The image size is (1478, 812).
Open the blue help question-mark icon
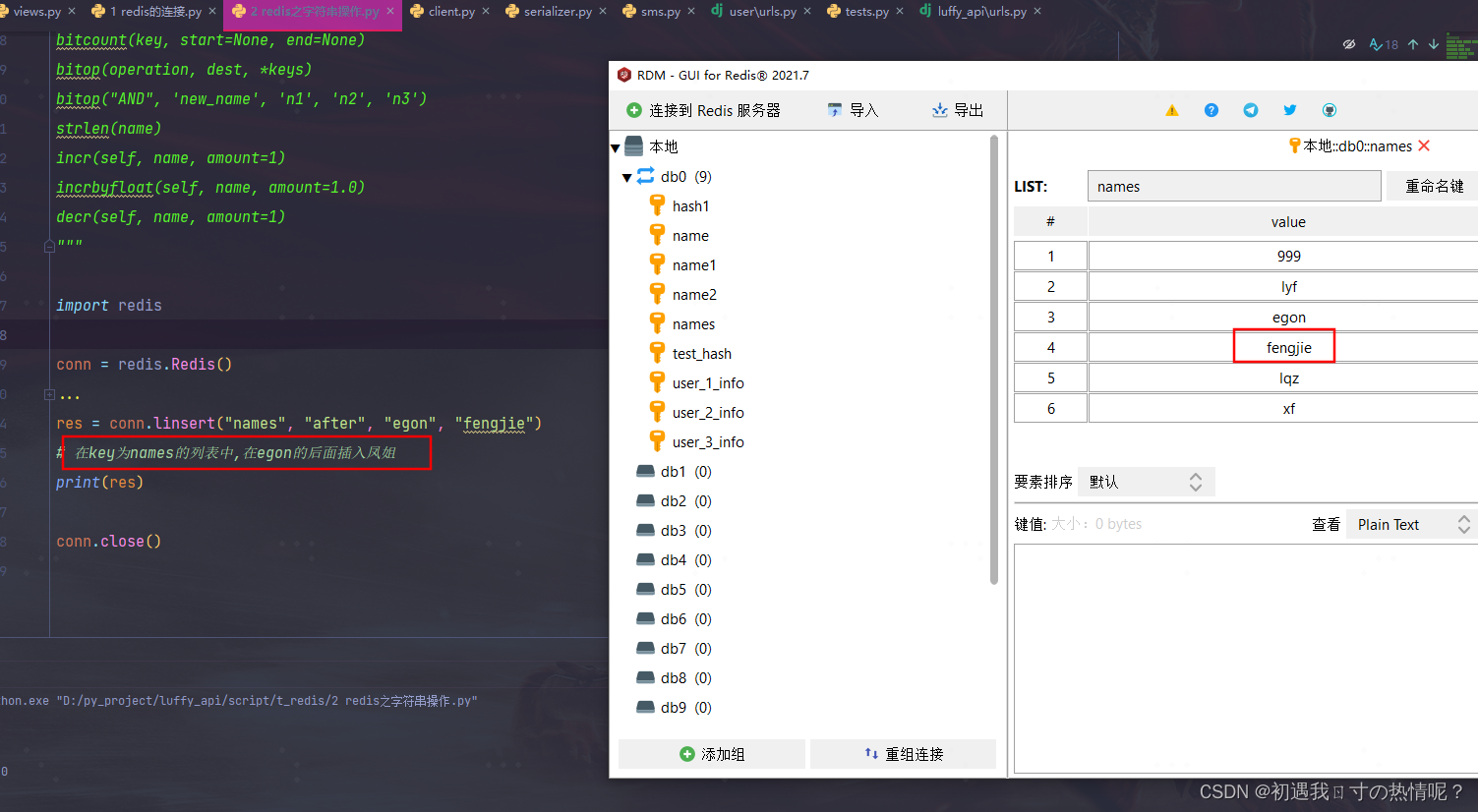(1212, 110)
